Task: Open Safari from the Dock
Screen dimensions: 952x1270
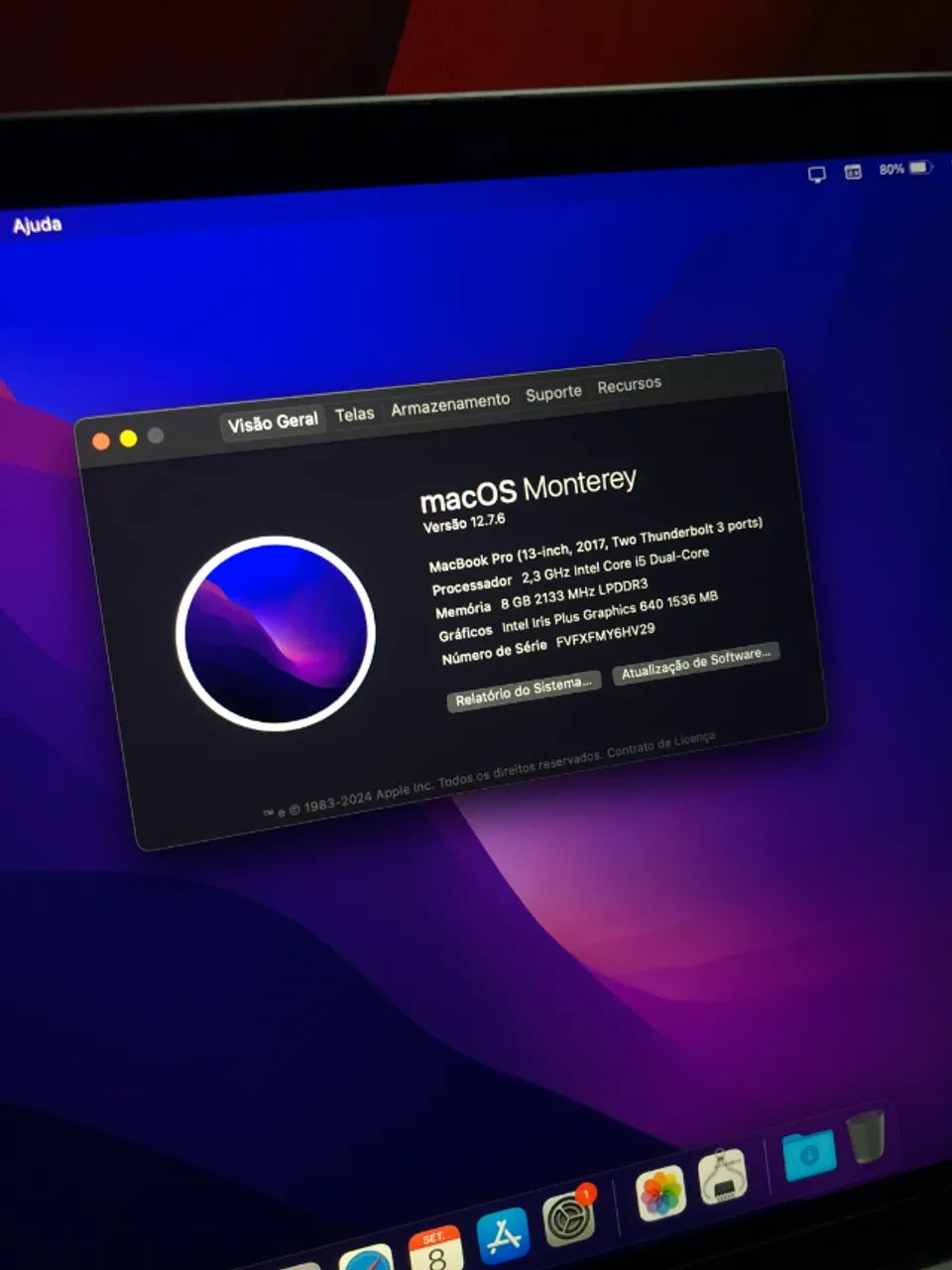Action: point(367,1257)
